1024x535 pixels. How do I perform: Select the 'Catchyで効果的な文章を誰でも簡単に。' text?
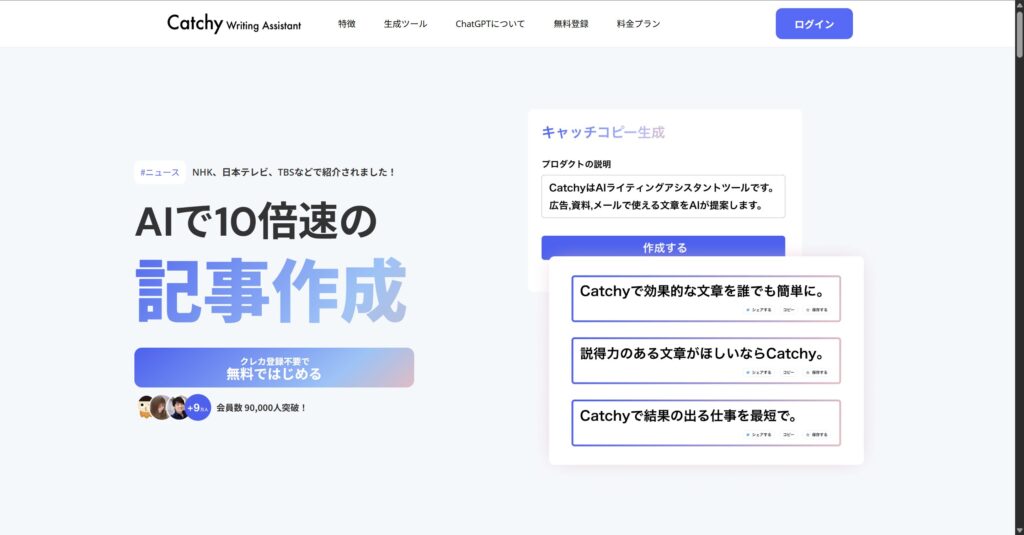[702, 291]
